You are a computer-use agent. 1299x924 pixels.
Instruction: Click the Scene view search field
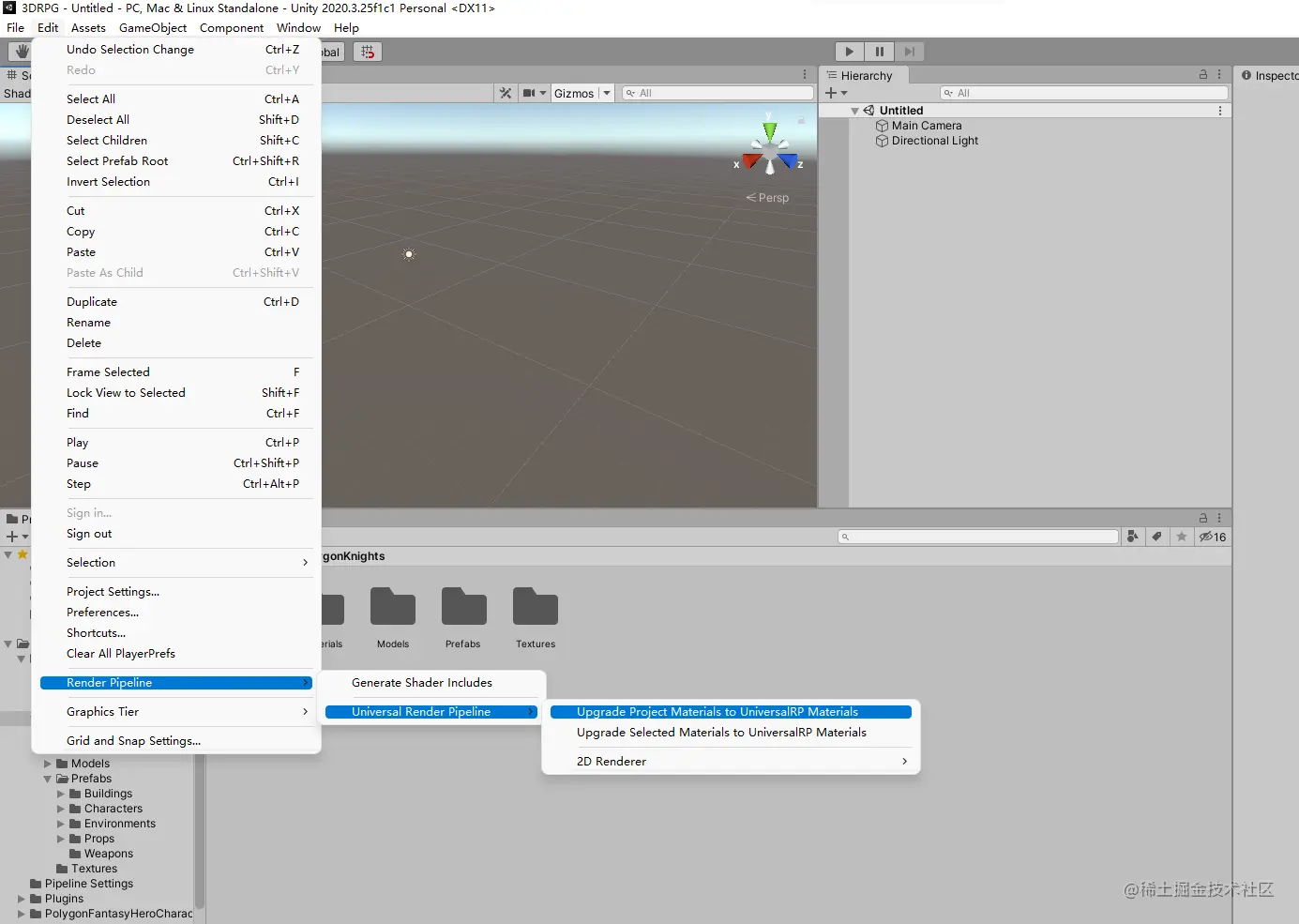click(717, 93)
